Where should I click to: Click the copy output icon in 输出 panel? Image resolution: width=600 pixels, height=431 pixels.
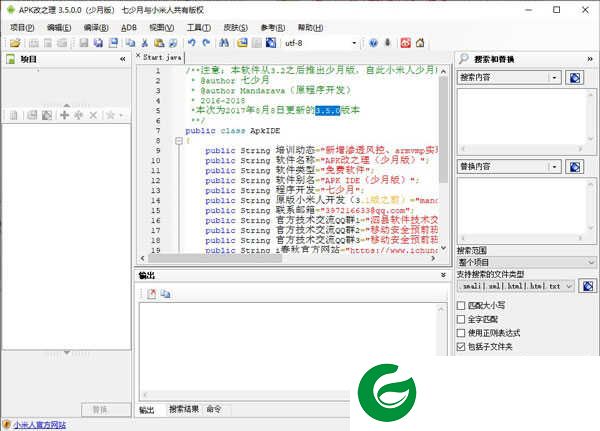click(x=166, y=294)
